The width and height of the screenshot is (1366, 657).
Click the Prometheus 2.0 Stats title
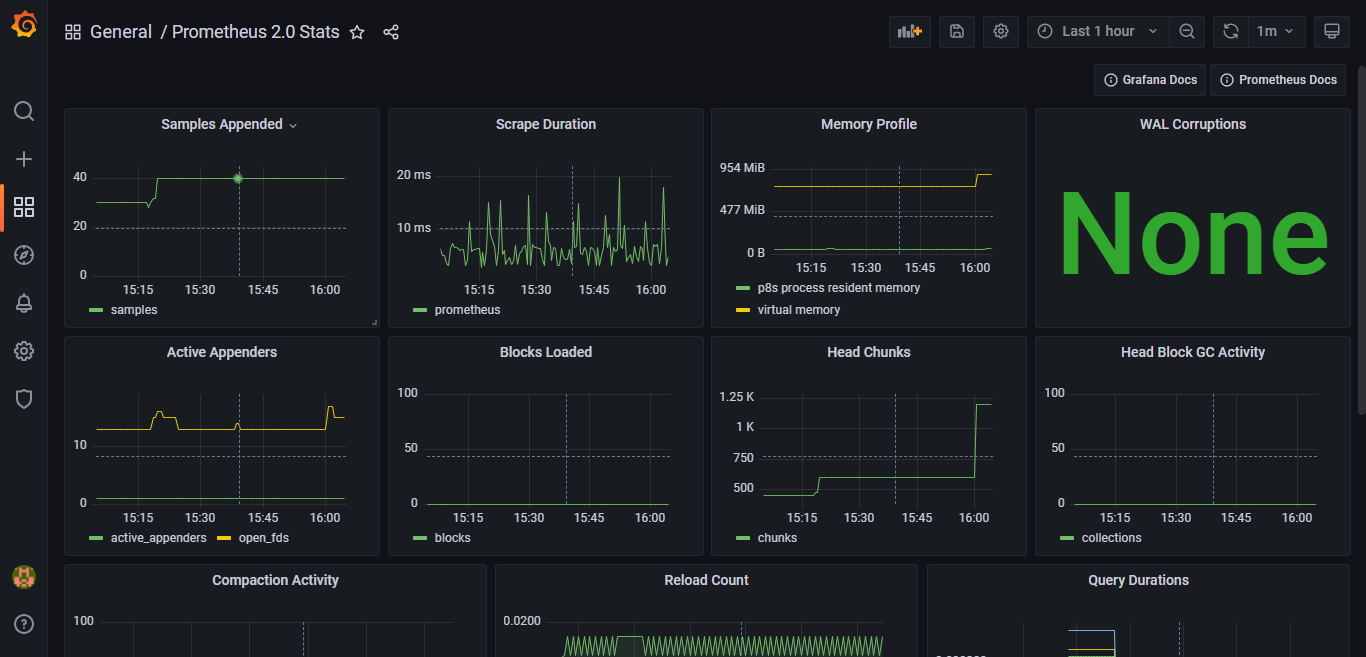tap(256, 32)
